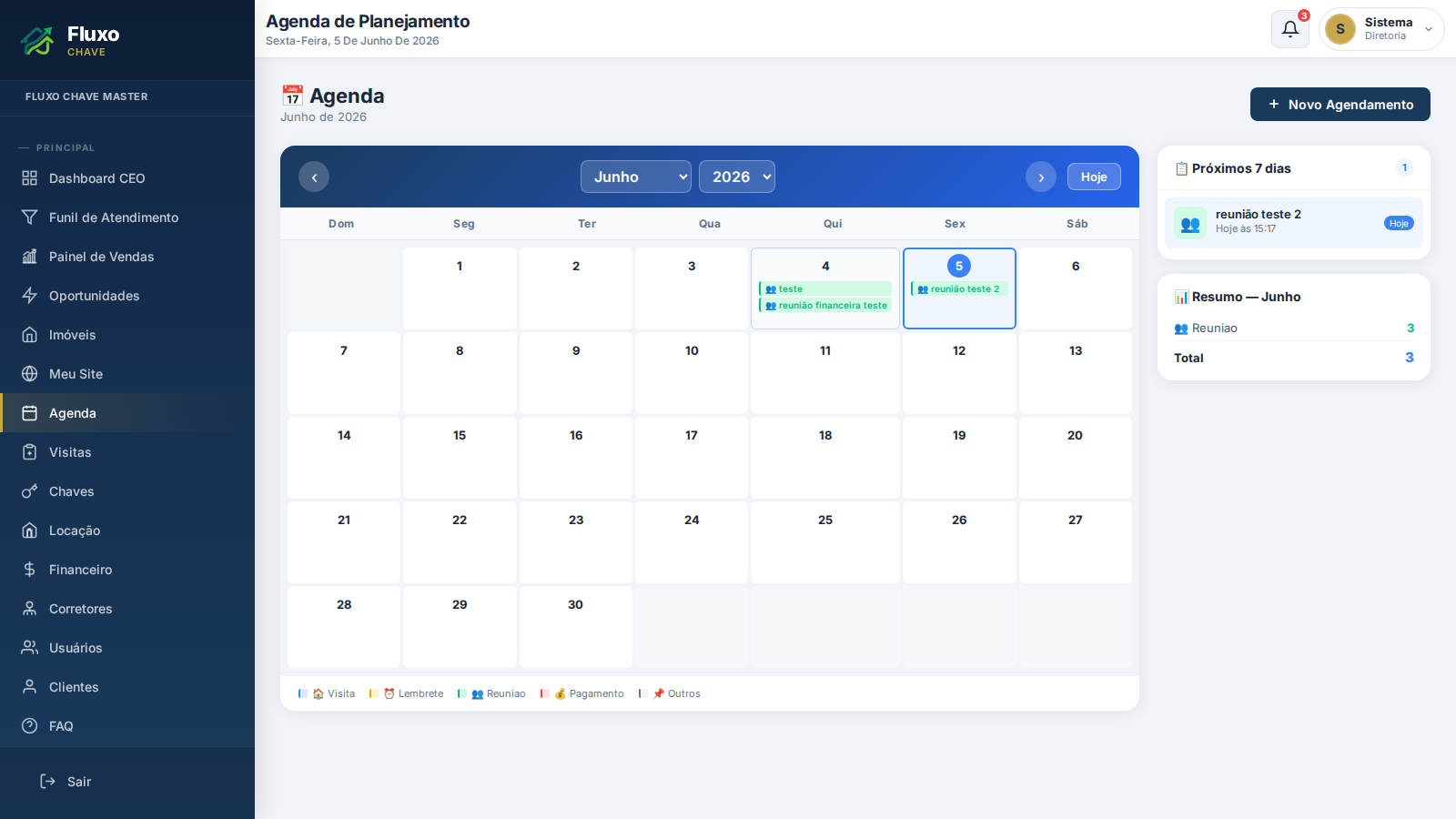Go to next month arrow
The width and height of the screenshot is (1456, 819).
click(1041, 177)
